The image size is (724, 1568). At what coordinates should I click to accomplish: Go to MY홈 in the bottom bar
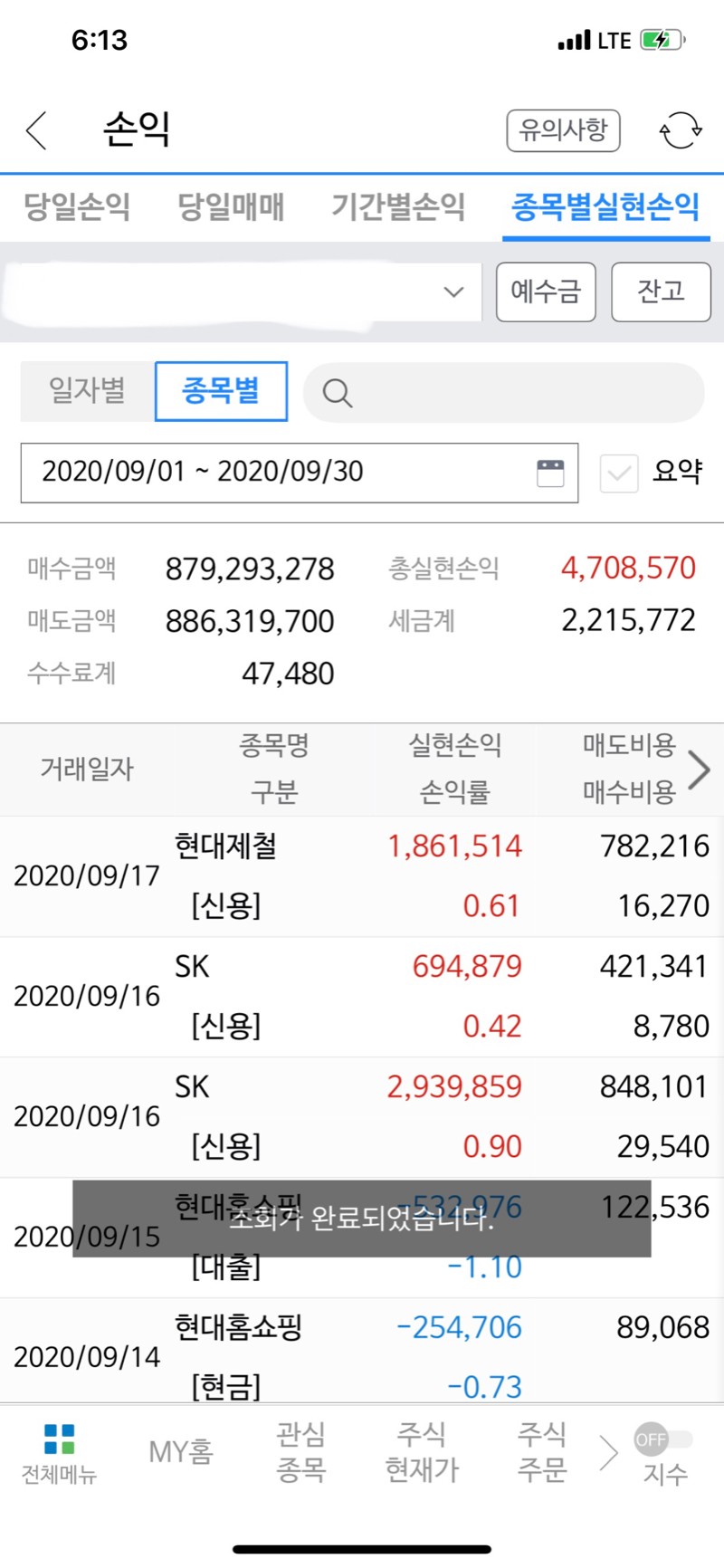pos(181,1452)
